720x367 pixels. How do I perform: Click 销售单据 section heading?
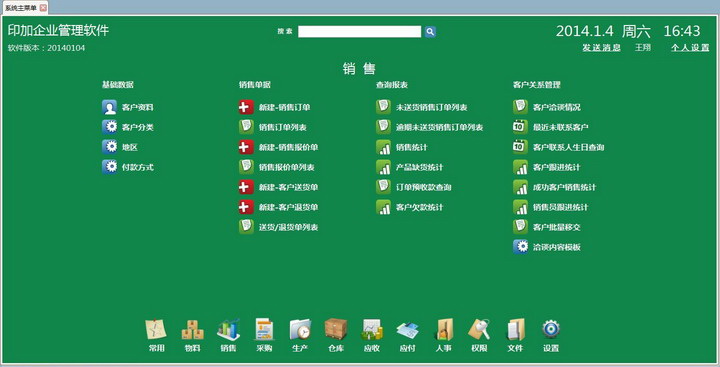tap(254, 85)
